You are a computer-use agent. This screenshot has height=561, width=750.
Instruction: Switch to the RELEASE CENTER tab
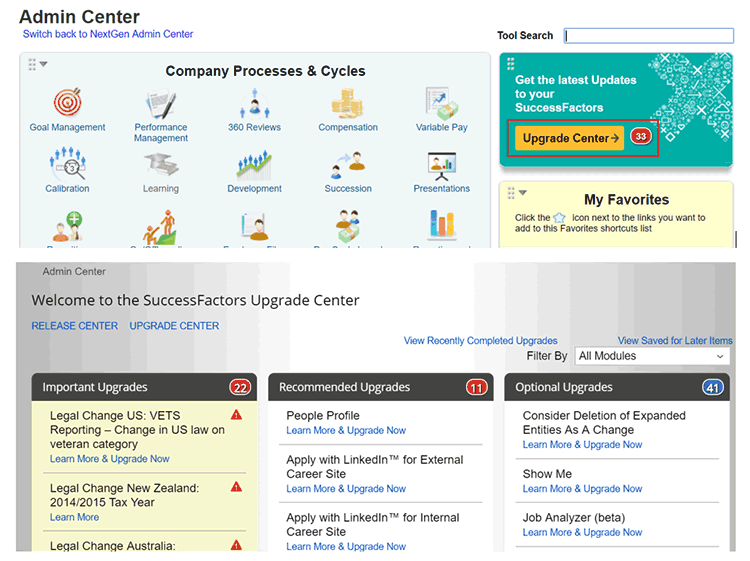click(74, 326)
